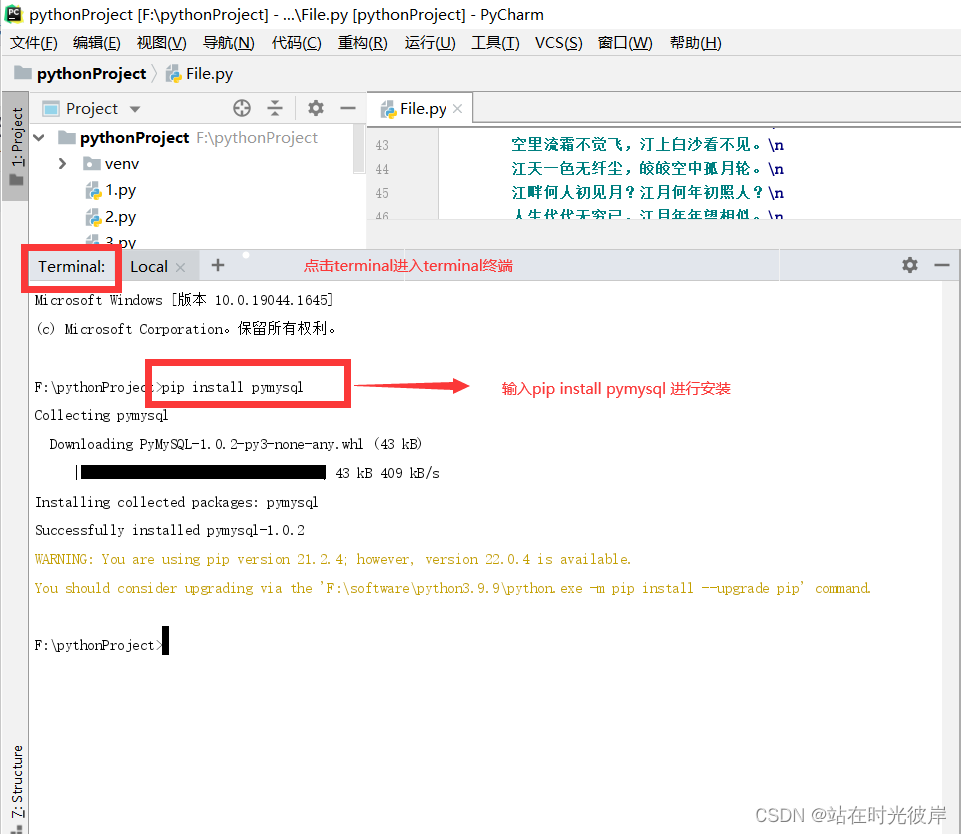The width and height of the screenshot is (961, 834).
Task: Open the 编辑(E) menu
Action: tap(97, 43)
